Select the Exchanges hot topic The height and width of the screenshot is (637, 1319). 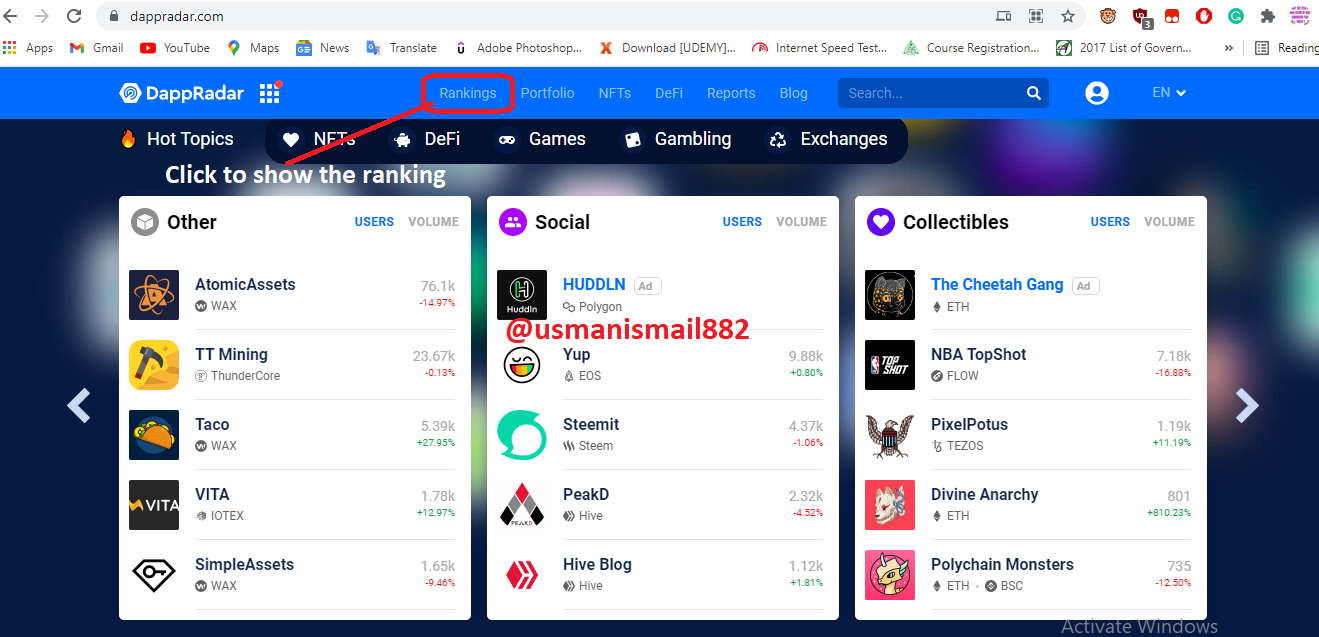pyautogui.click(x=828, y=139)
